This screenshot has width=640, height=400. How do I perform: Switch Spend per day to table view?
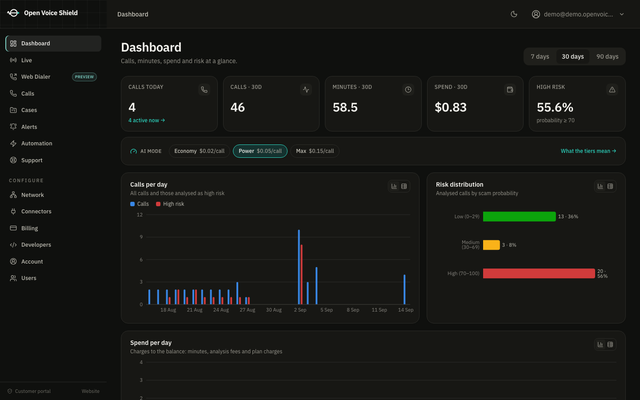tap(610, 344)
